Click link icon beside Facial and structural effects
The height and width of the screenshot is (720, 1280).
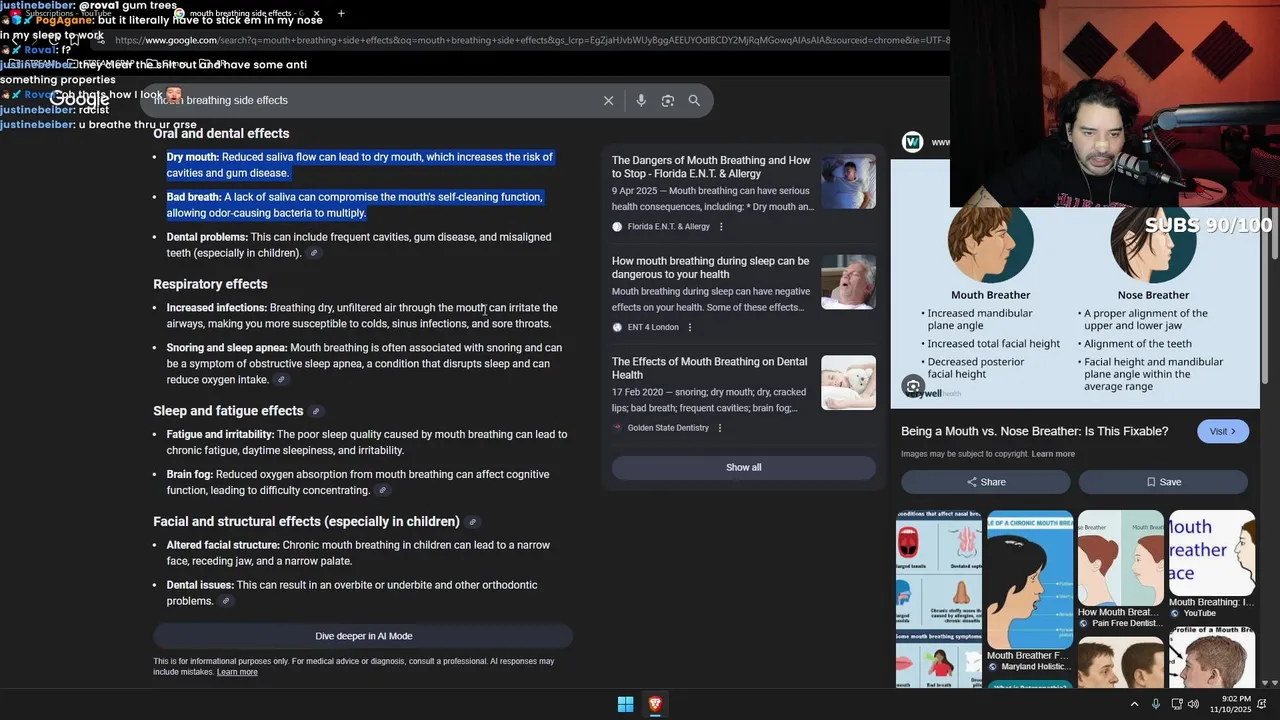473,522
